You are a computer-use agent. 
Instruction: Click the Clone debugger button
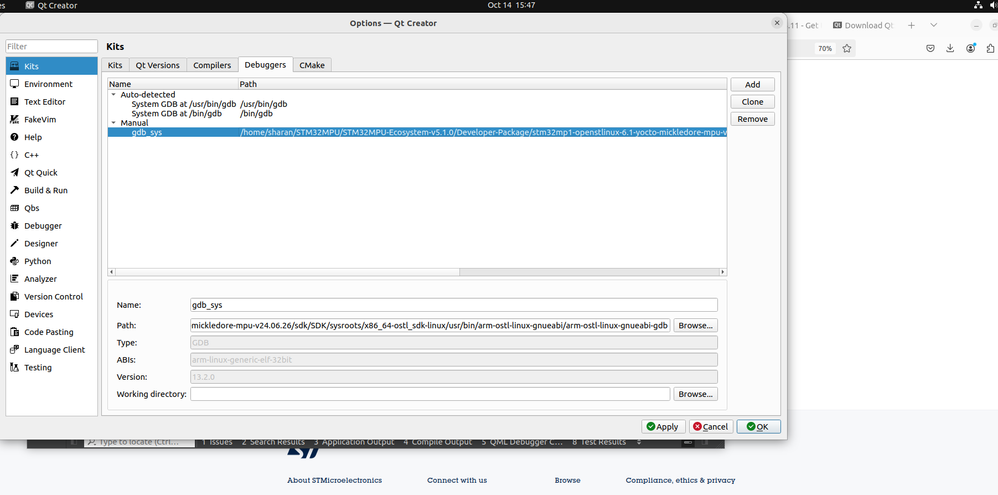[752, 102]
